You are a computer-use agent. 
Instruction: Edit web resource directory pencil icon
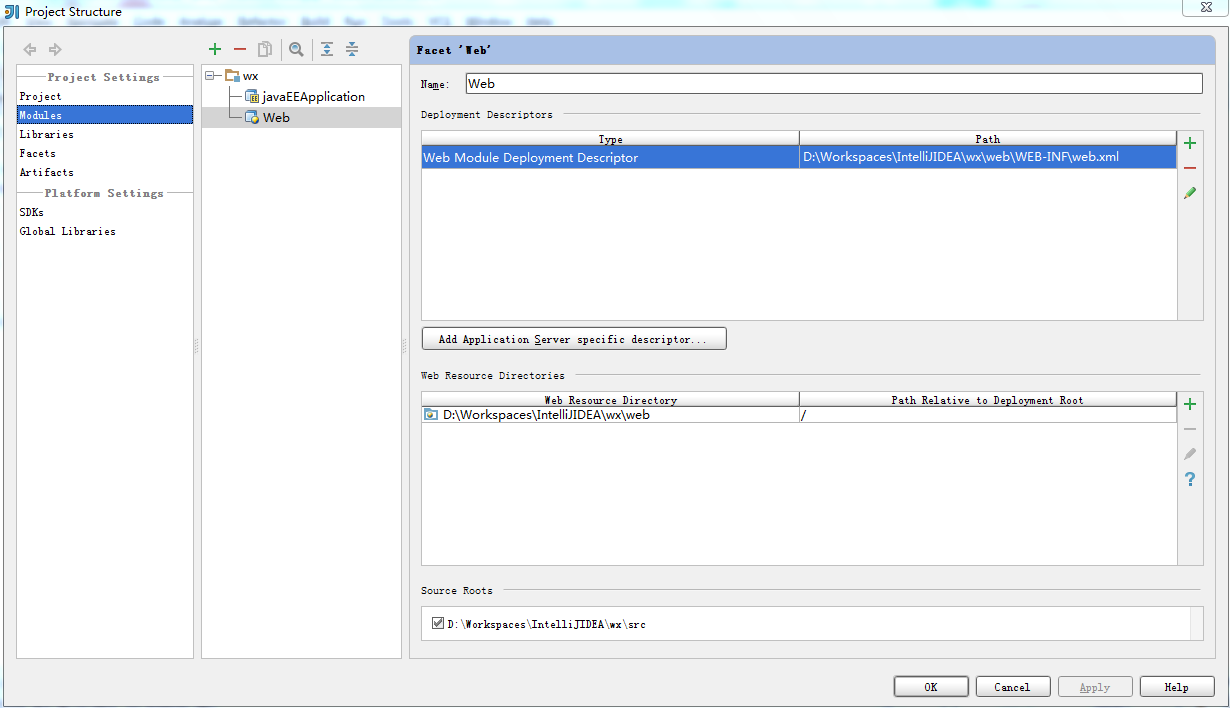[x=1190, y=454]
